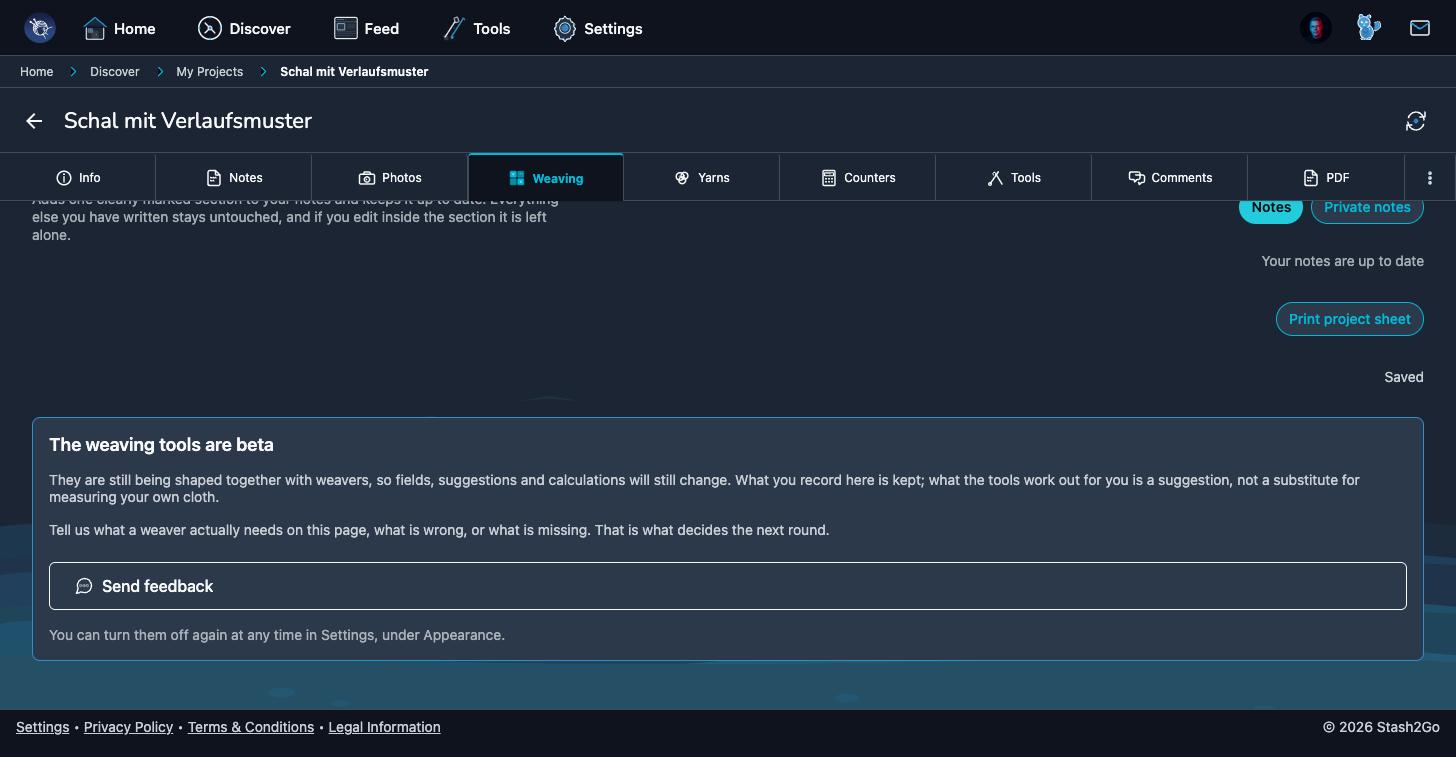Select the Weaving tab
This screenshot has width=1456, height=757.
[x=546, y=178]
